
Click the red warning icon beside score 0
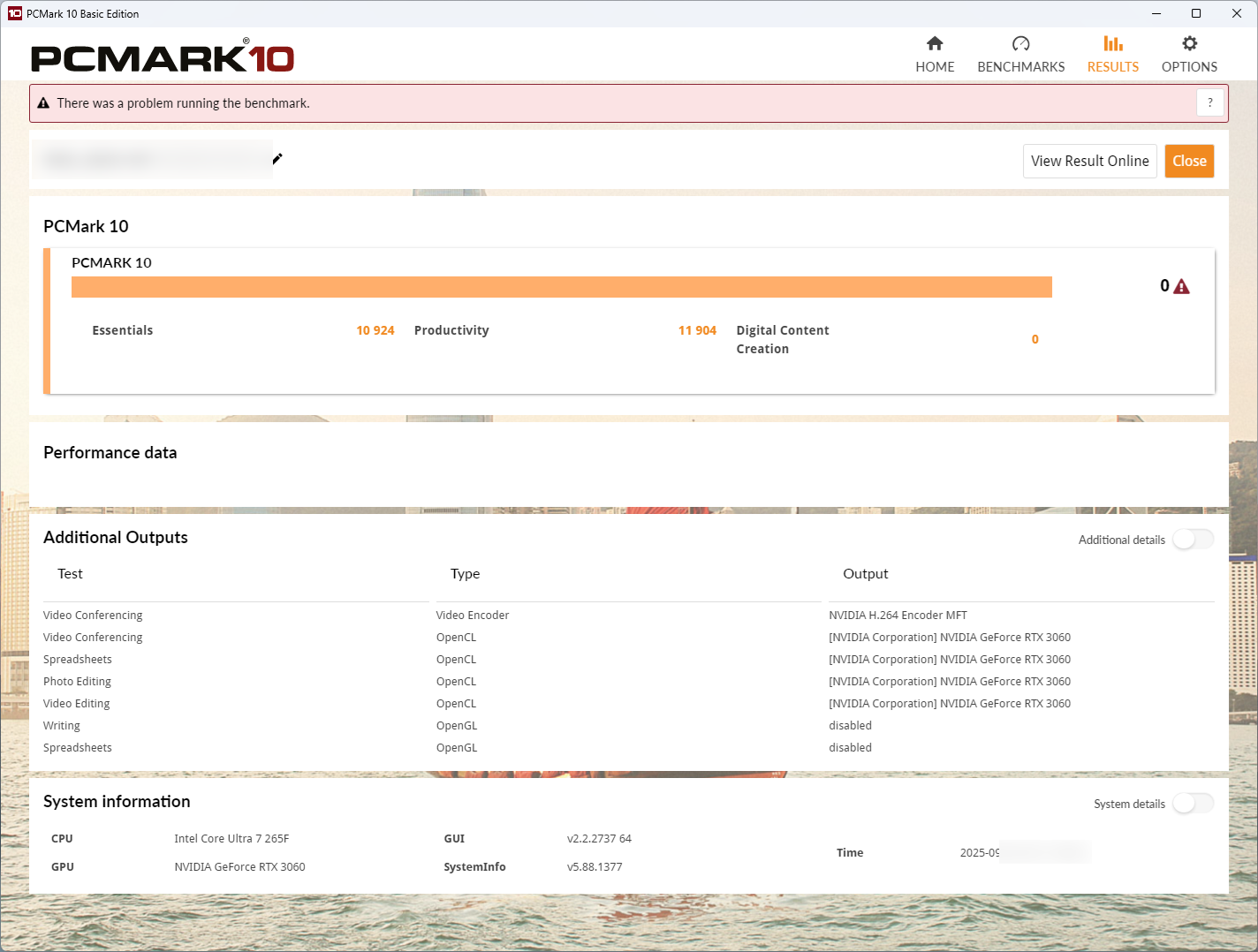click(1182, 286)
